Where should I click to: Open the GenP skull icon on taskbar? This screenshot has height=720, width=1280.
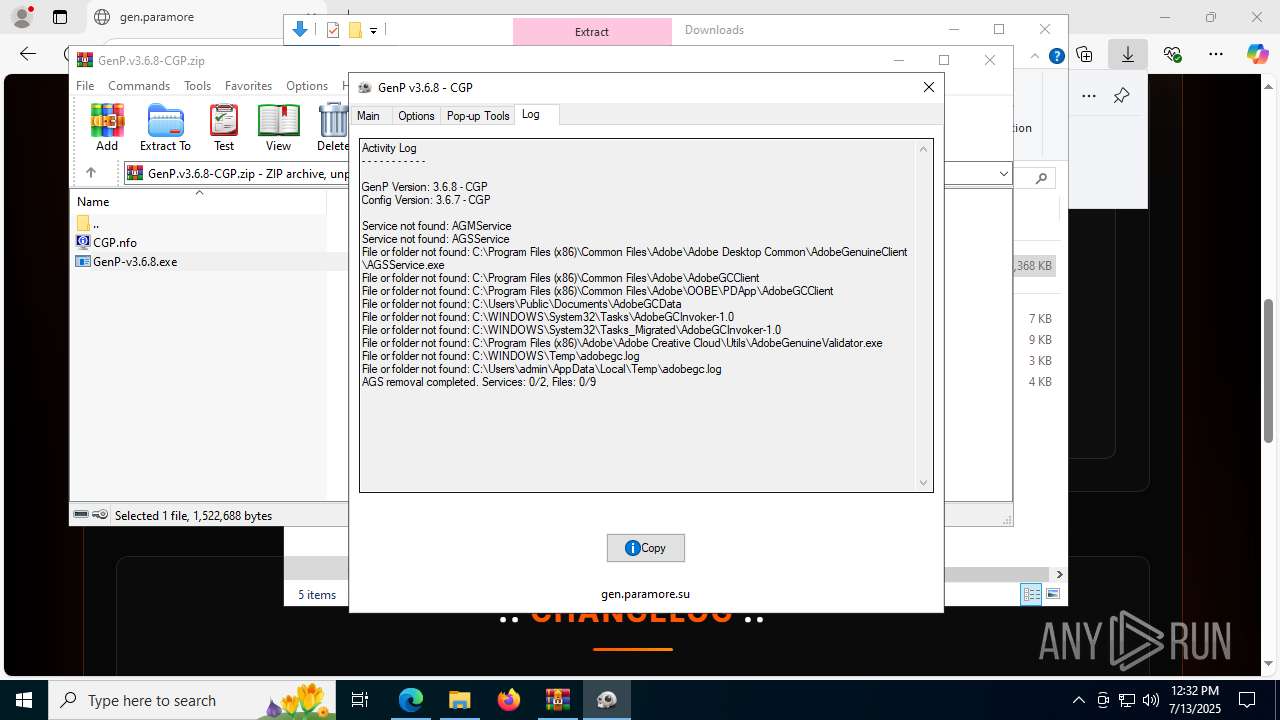point(607,700)
